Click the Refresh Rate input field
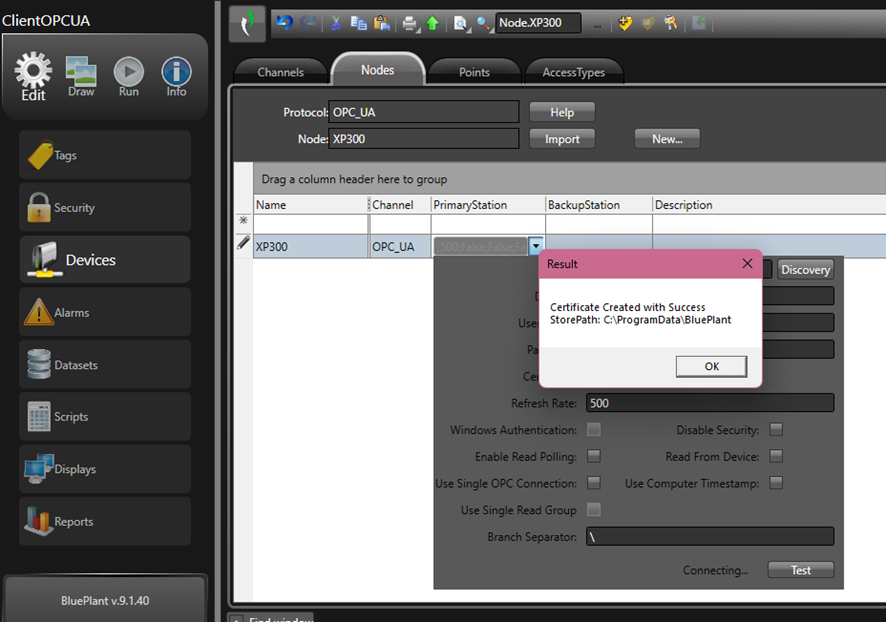Screen dimensions: 886x622 coord(710,403)
